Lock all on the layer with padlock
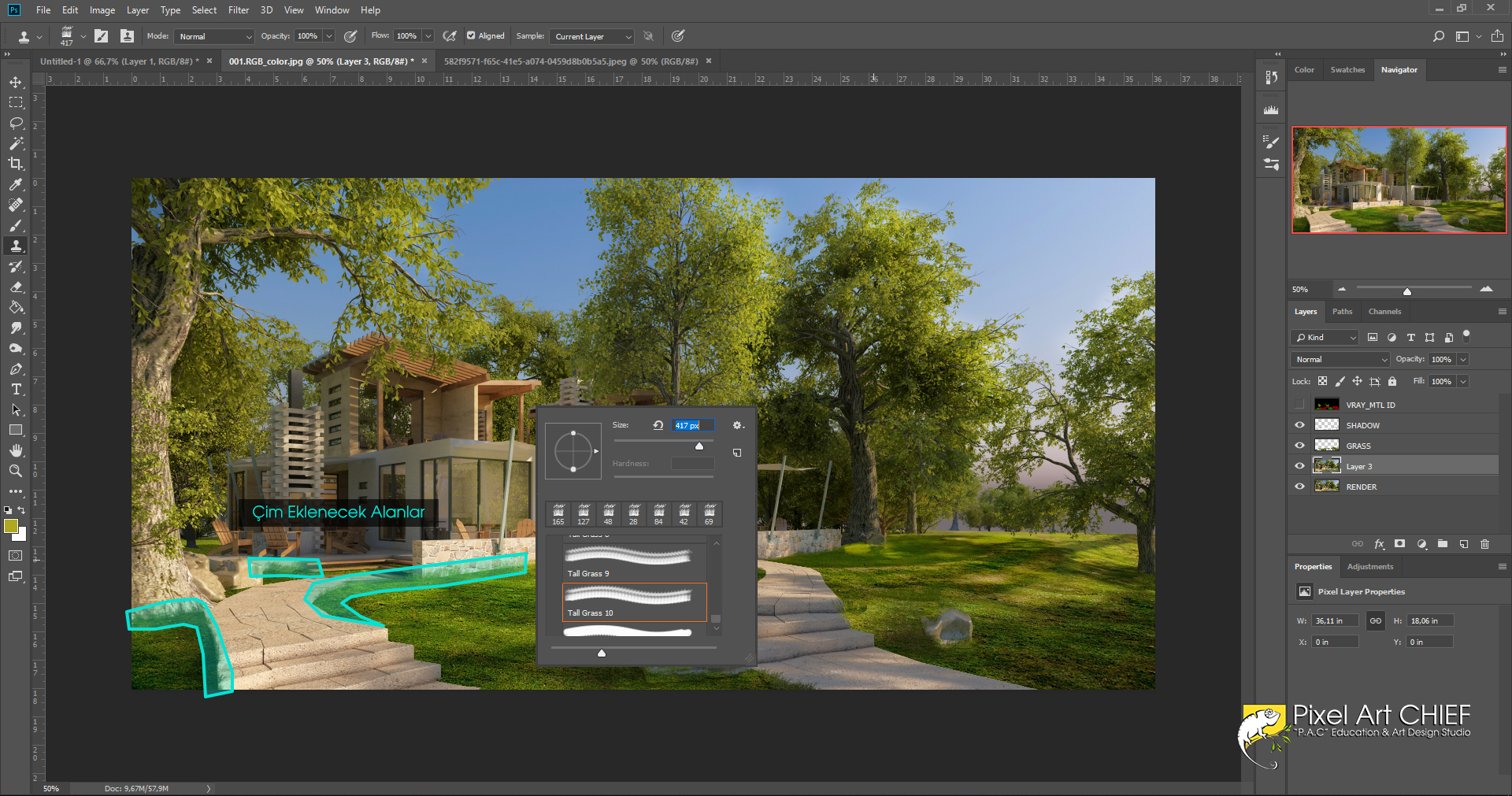 [x=1392, y=381]
